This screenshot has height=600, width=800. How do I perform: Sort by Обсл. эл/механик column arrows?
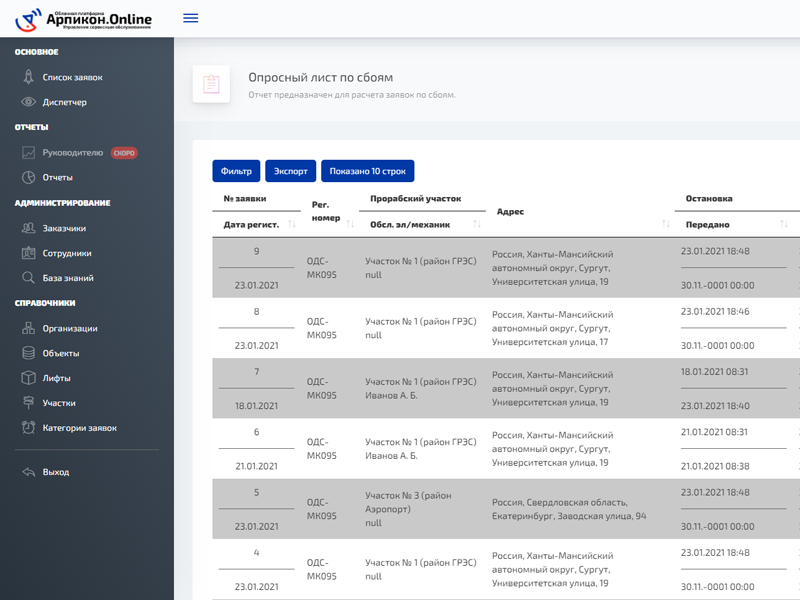pos(477,224)
